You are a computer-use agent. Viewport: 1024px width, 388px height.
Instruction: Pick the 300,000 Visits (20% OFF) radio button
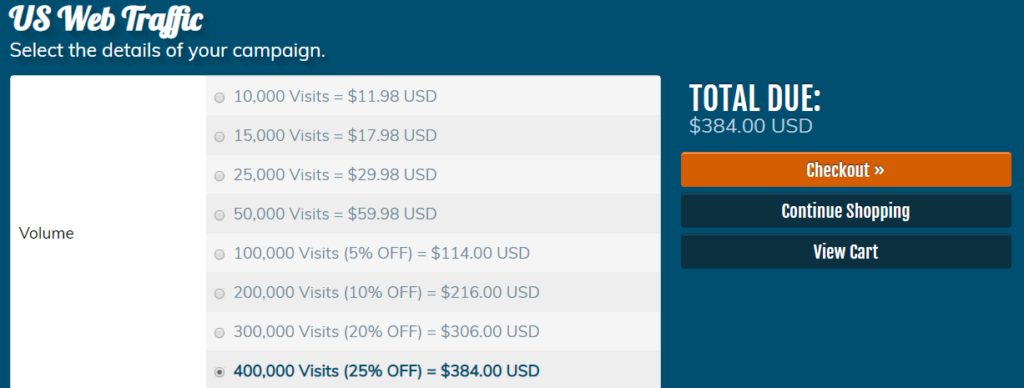(219, 332)
